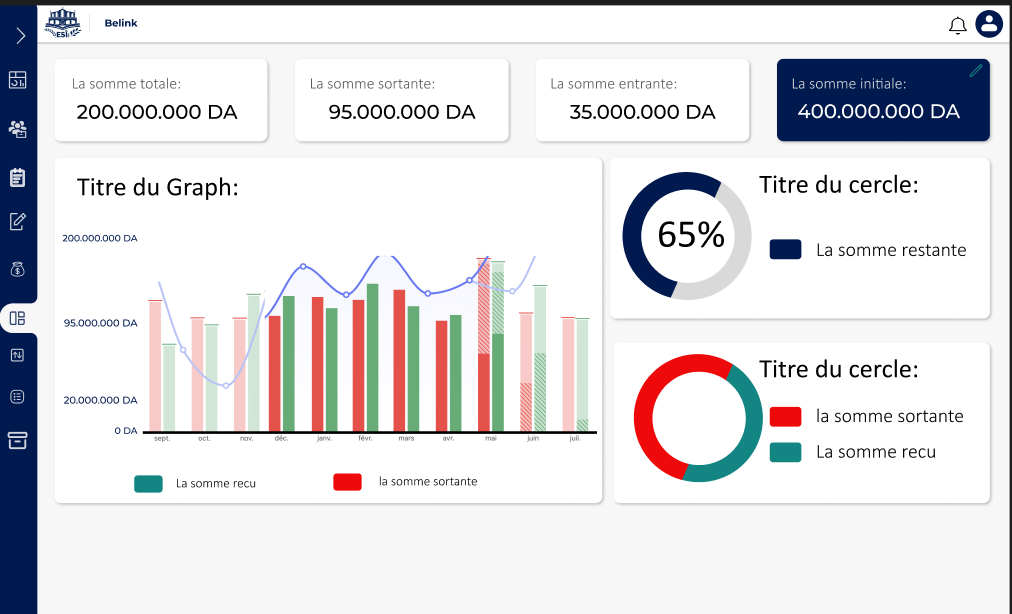Click the green La somme recu graph legend swatch

point(148,484)
